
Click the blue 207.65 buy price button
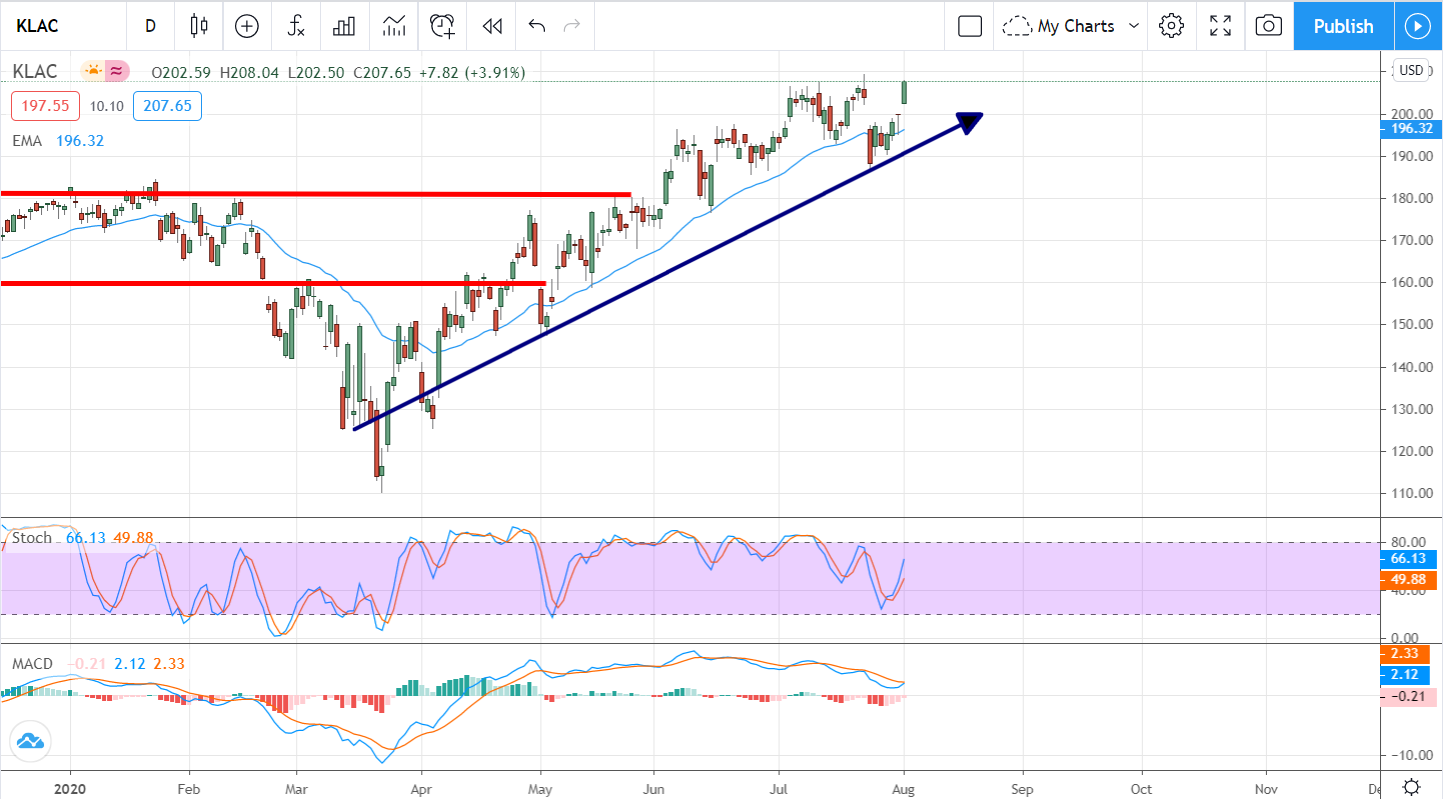pos(167,106)
